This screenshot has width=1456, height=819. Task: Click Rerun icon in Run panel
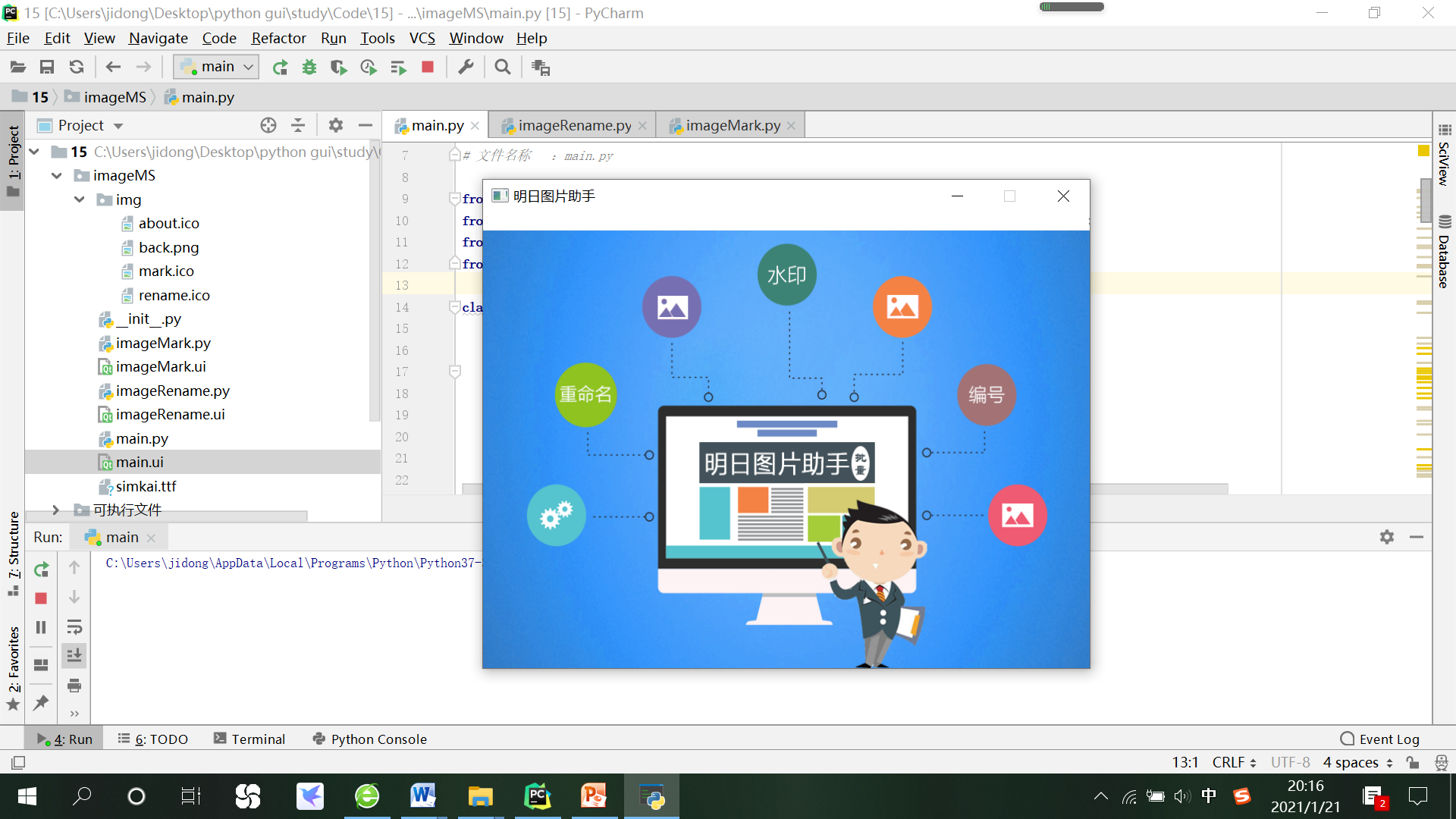(x=42, y=569)
